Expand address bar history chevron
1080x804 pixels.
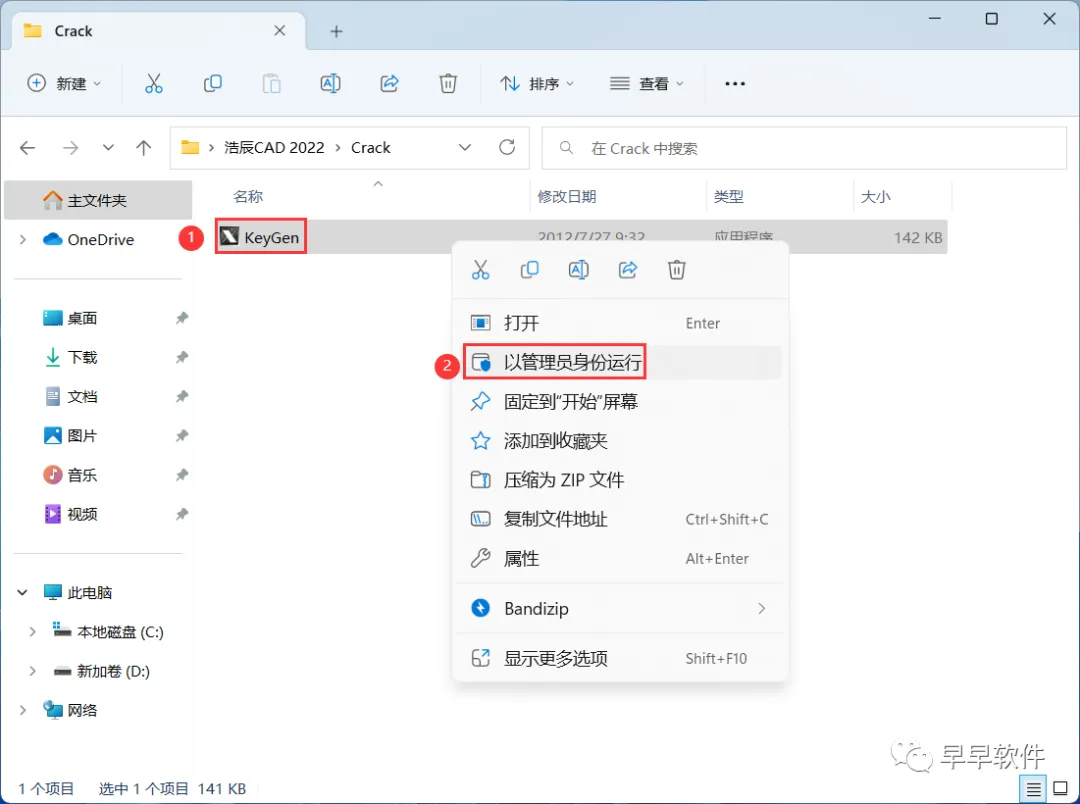(x=465, y=147)
